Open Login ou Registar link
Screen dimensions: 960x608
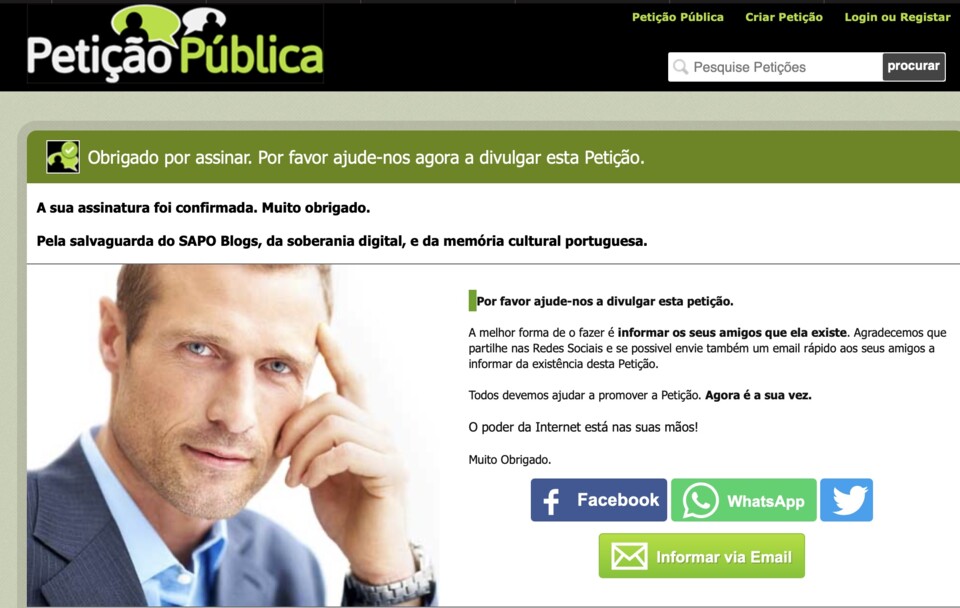[897, 17]
